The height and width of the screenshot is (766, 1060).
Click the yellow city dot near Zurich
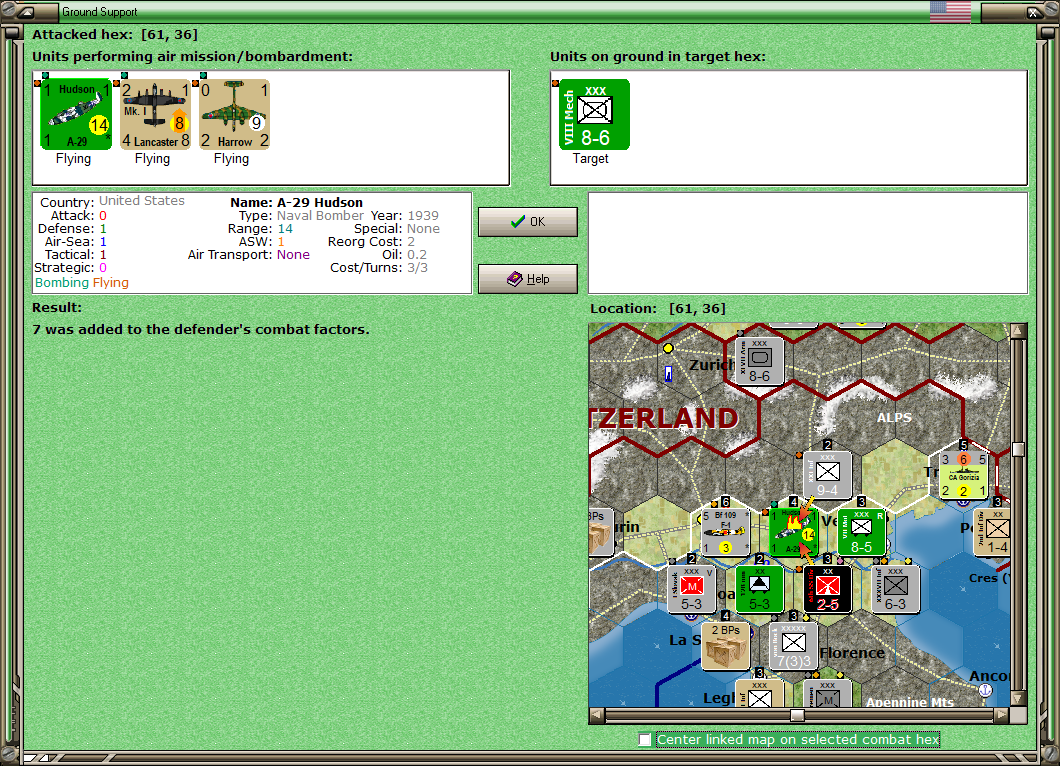pos(668,348)
